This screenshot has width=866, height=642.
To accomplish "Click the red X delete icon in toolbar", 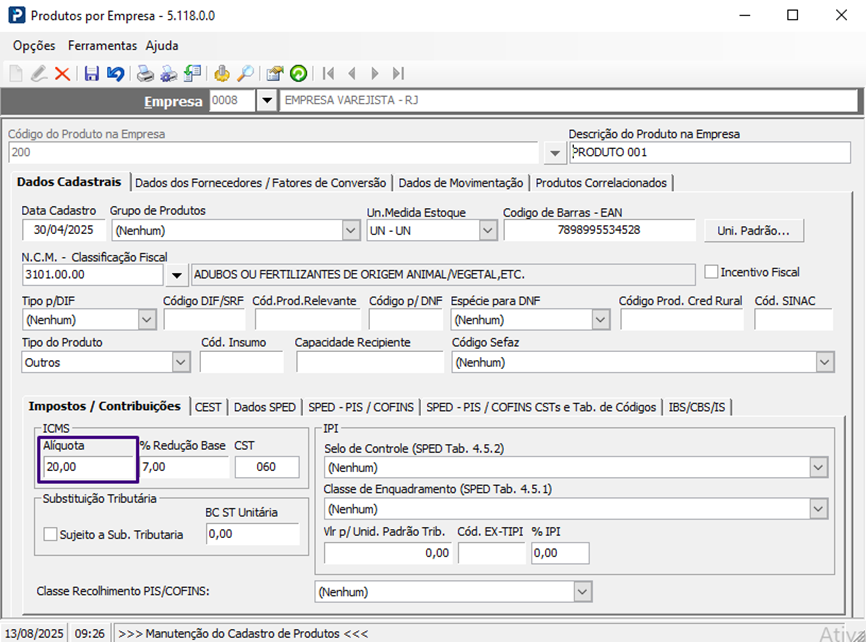I will 62,73.
